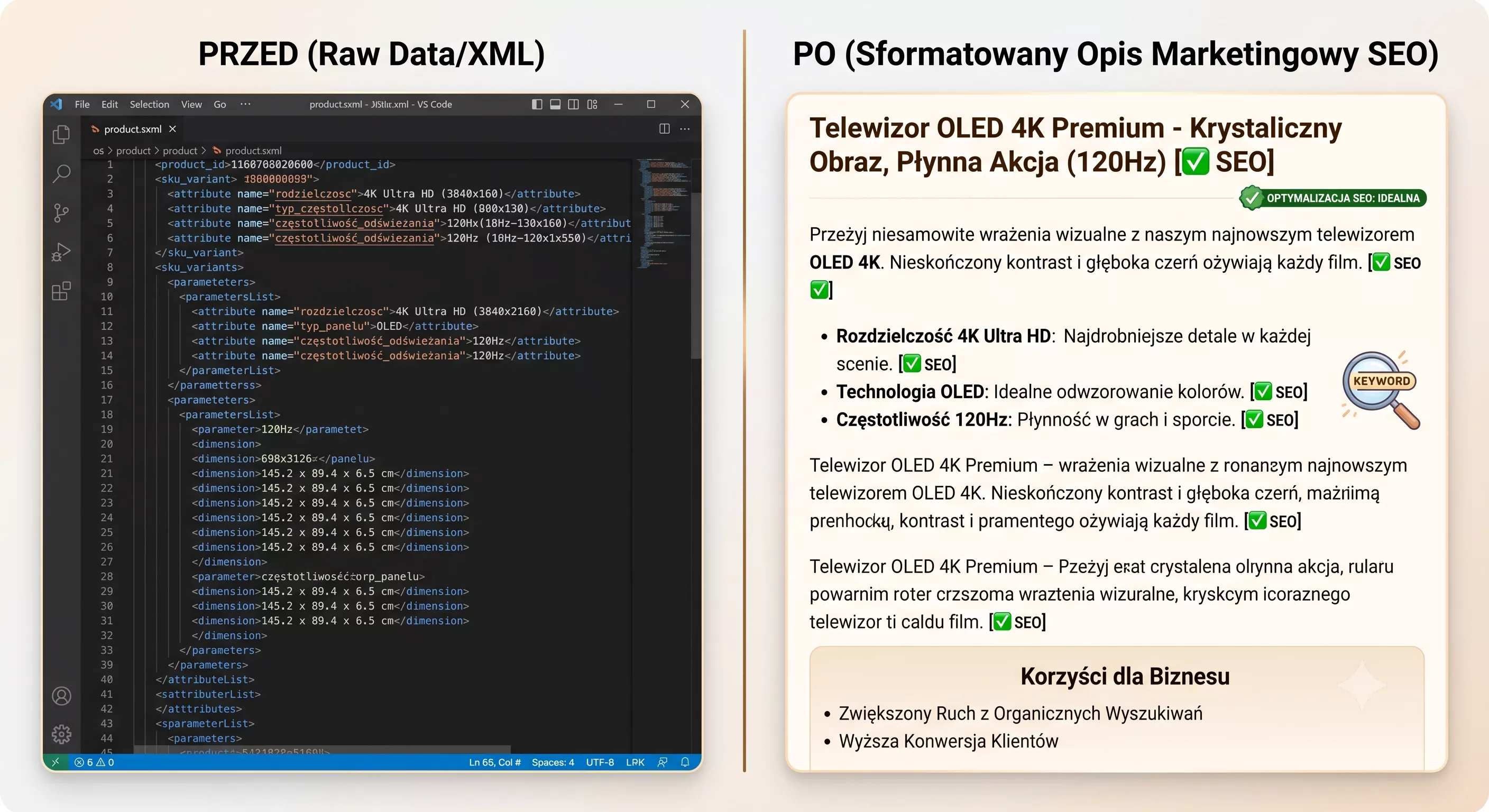Expand hidden menus with the ellipsis
Viewport: 1489px width, 812px height.
[x=245, y=104]
